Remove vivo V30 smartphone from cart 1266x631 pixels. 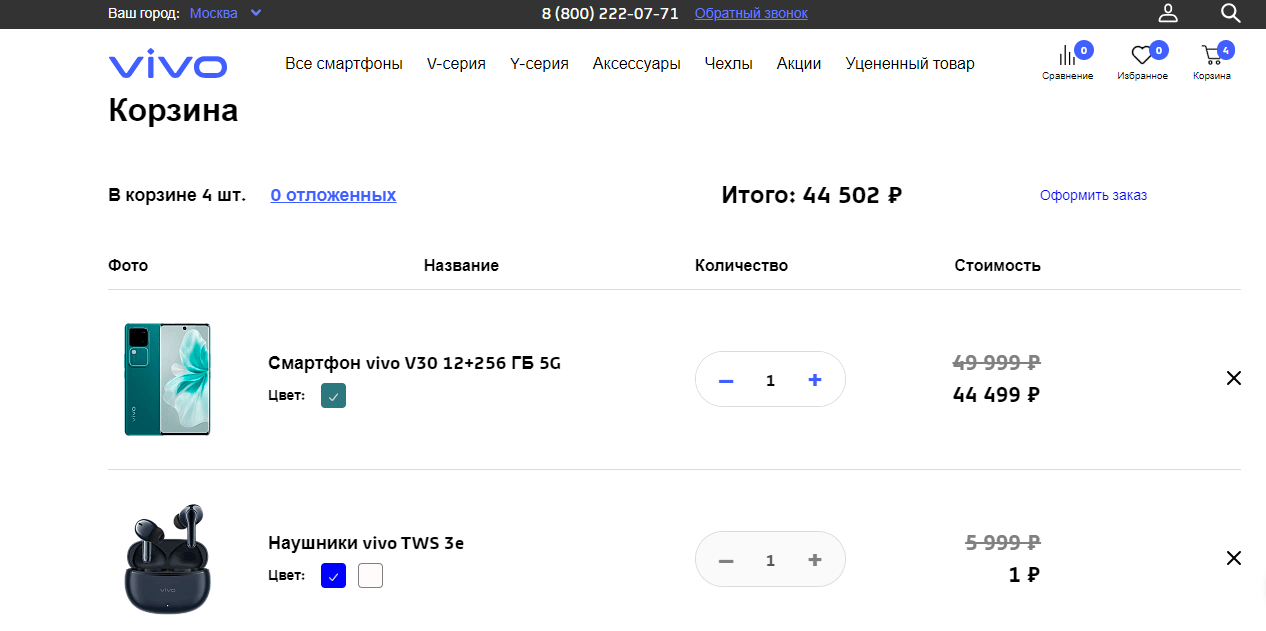(1234, 378)
